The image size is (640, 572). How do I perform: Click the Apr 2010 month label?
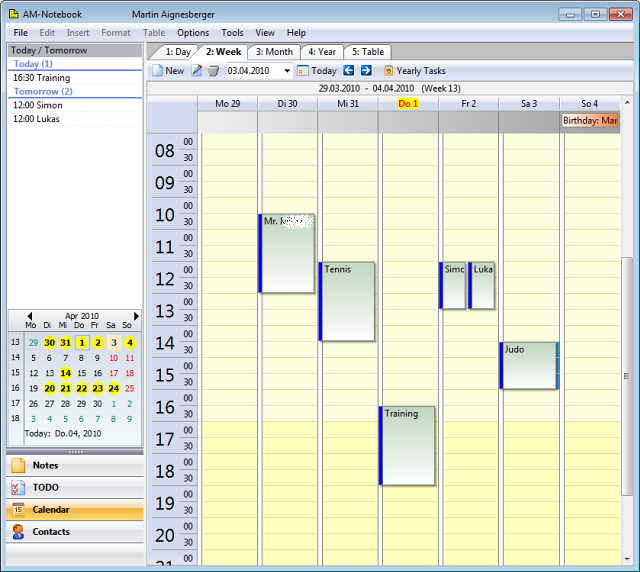click(x=82, y=316)
